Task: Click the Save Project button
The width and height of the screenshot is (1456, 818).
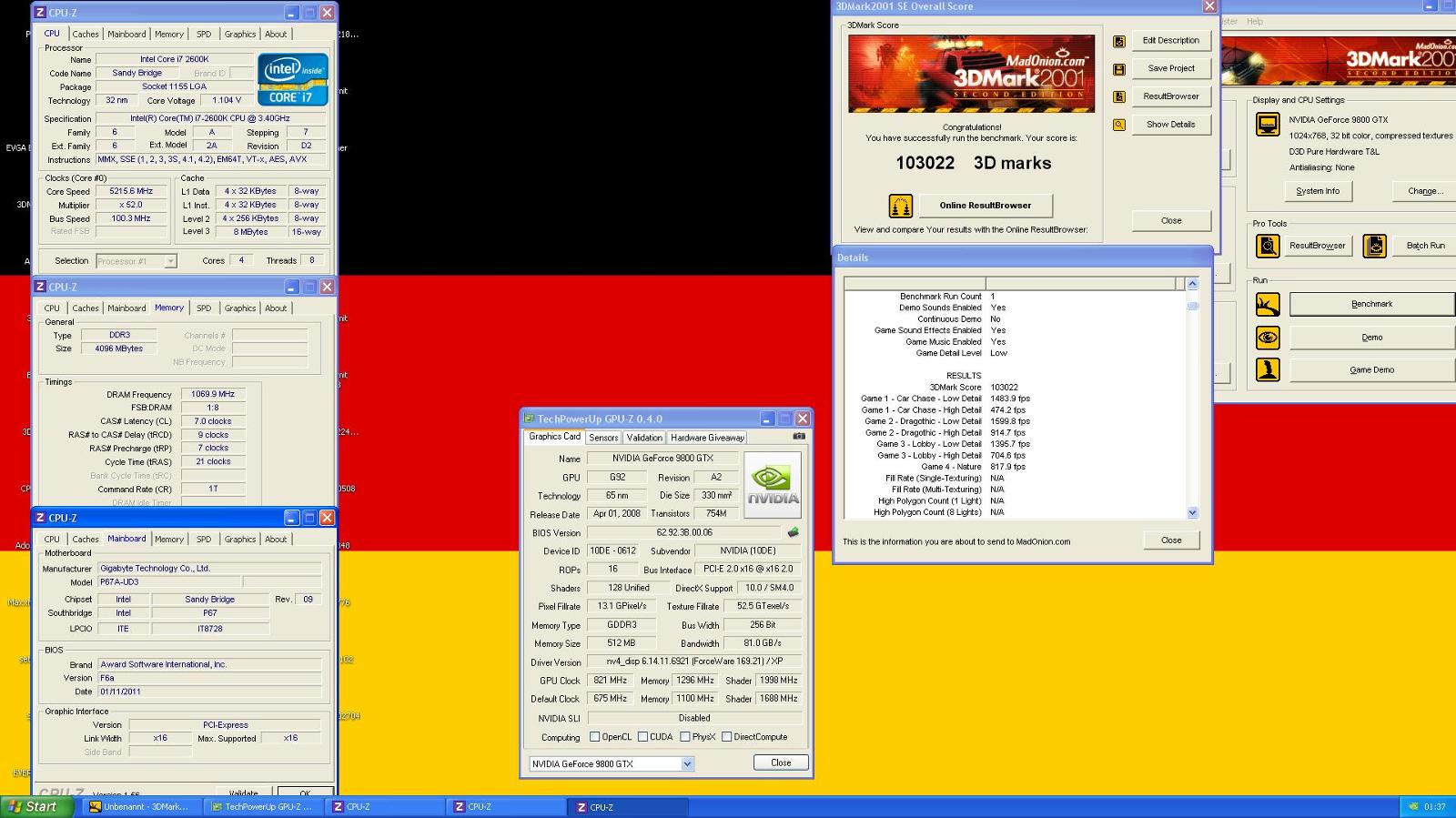Action: click(1171, 68)
